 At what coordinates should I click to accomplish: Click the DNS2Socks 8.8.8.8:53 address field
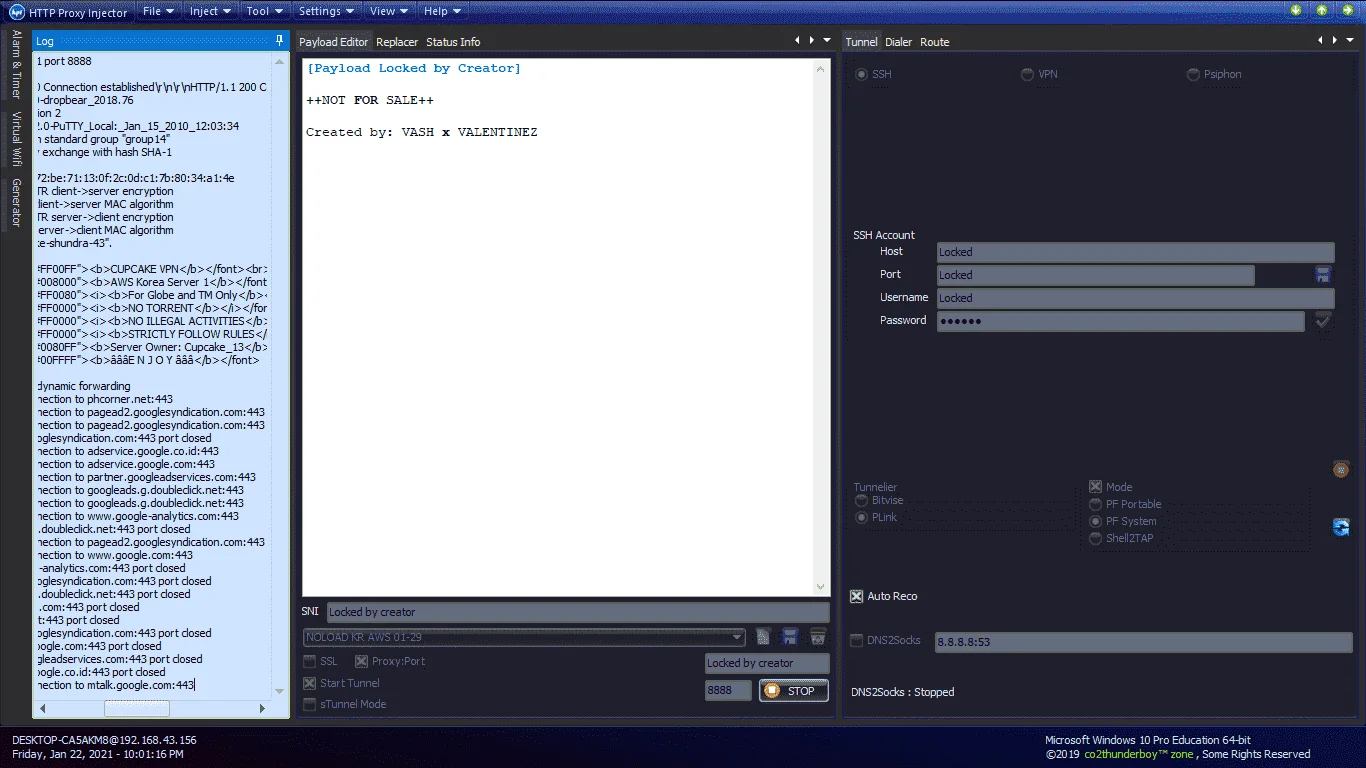pyautogui.click(x=1143, y=642)
